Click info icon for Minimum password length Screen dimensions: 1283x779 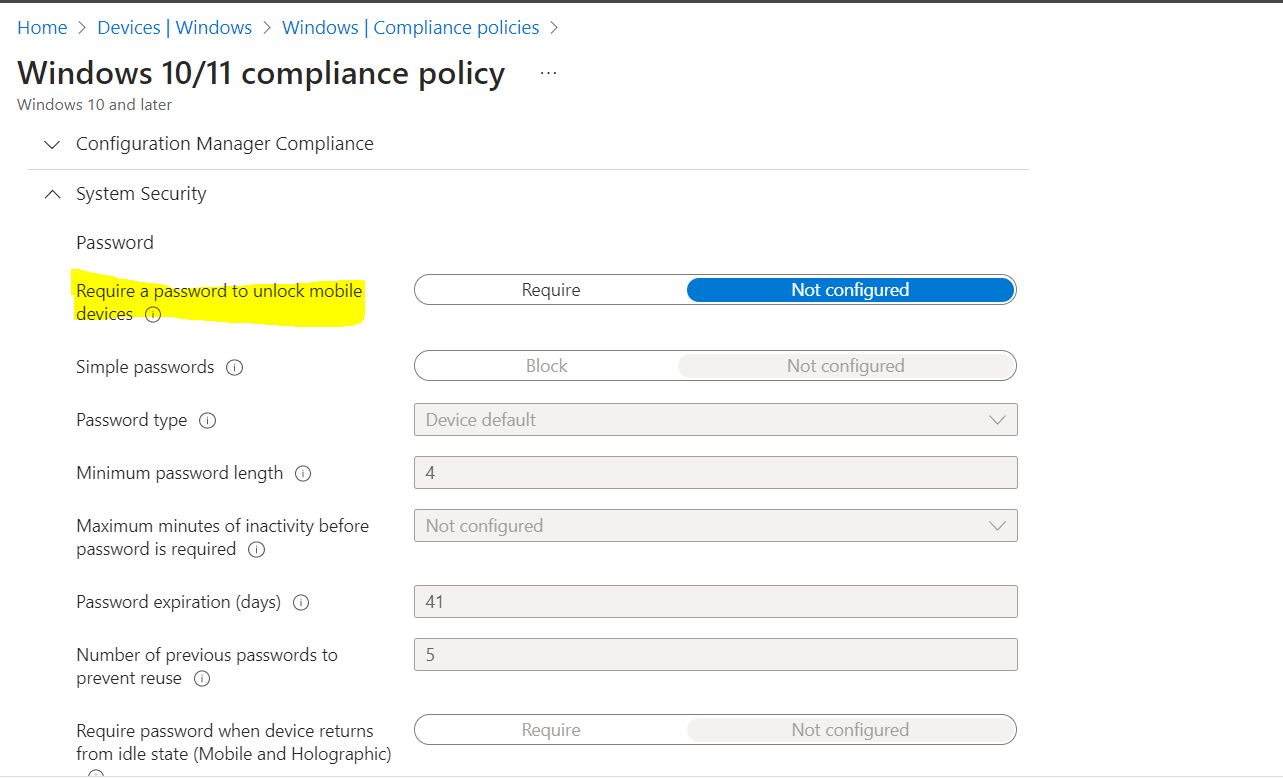pyautogui.click(x=303, y=474)
